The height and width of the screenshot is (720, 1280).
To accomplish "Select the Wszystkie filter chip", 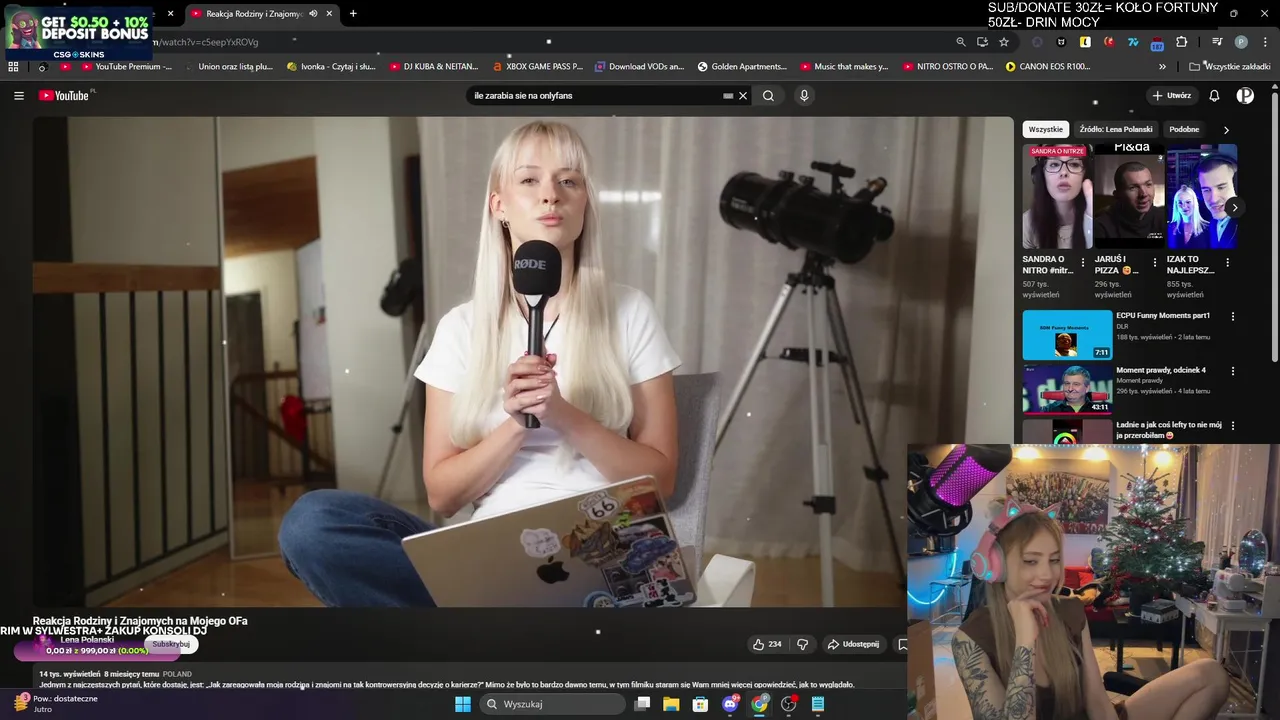I will click(1046, 129).
